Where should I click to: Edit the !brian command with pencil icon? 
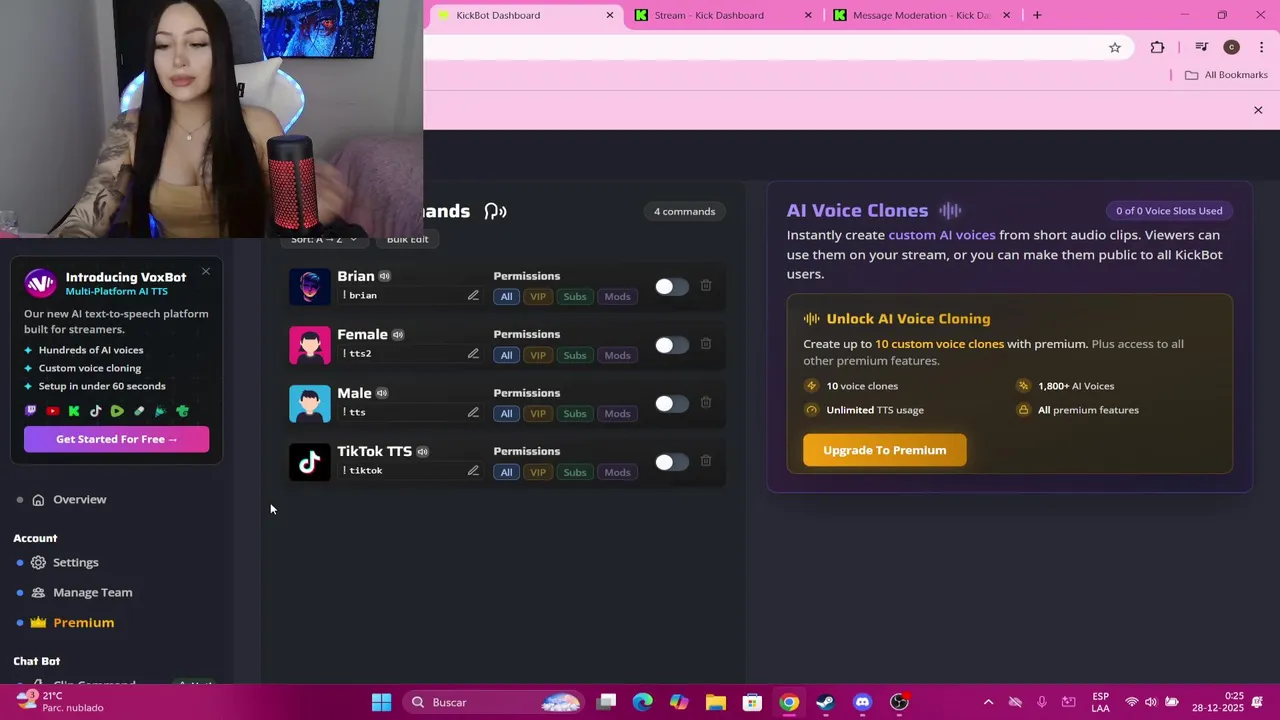[x=473, y=295]
